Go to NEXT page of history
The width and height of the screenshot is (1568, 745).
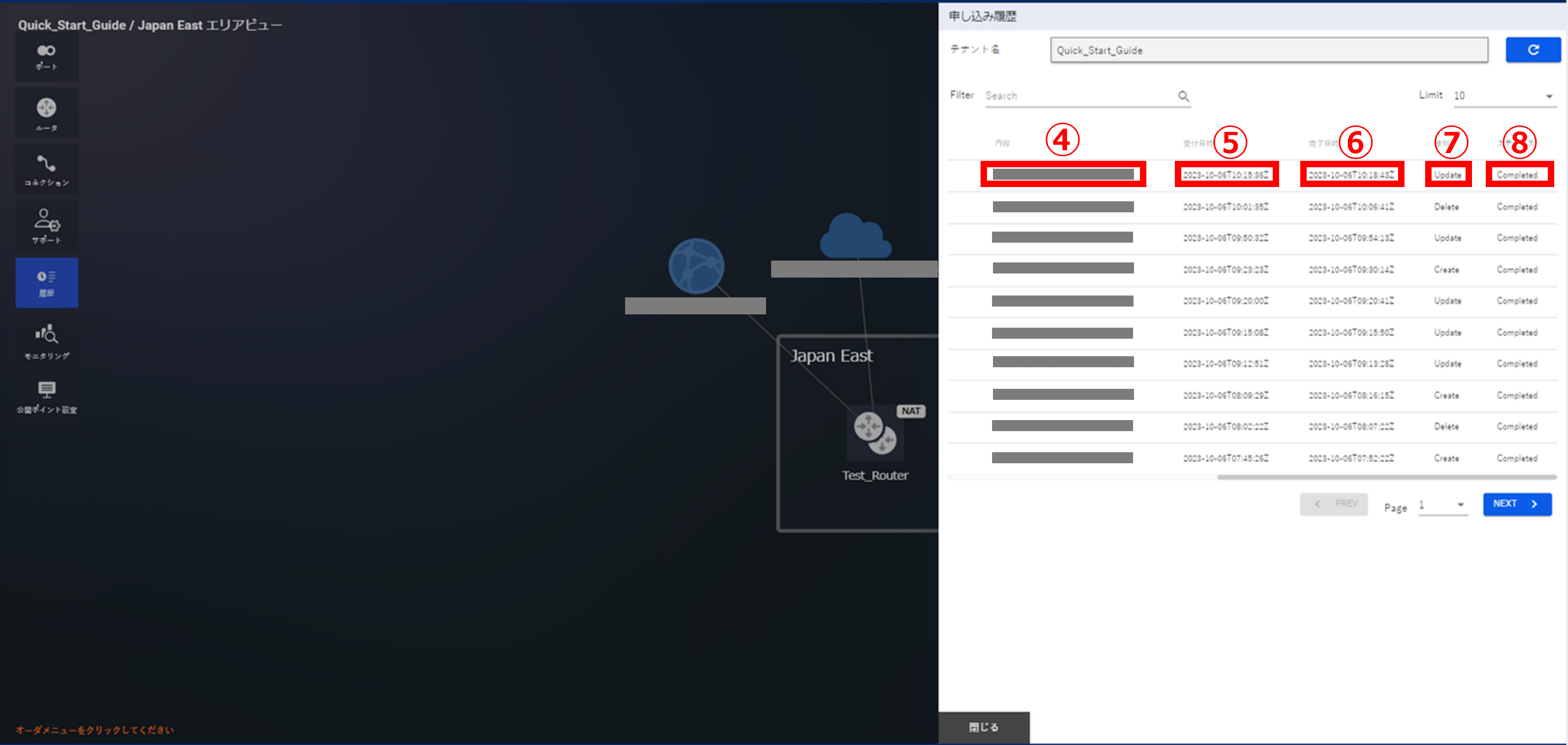[1517, 504]
